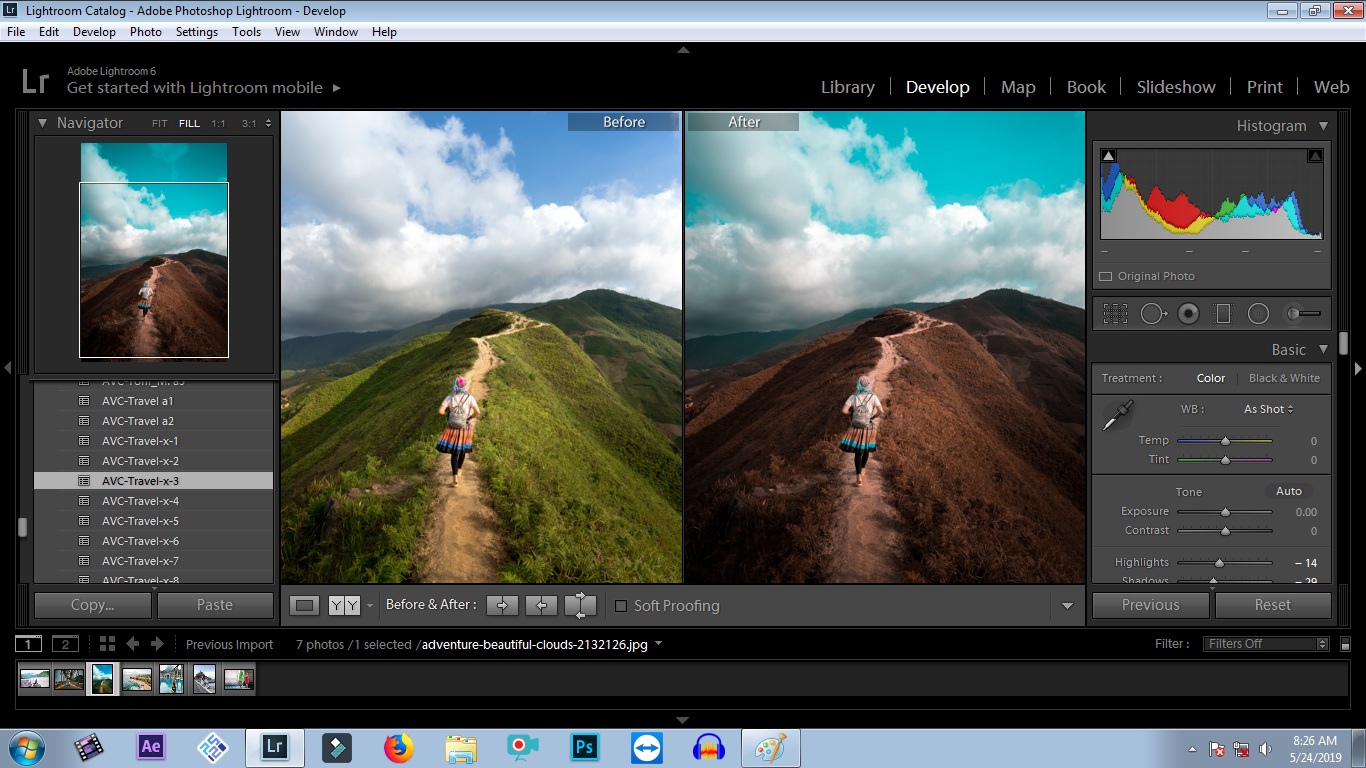Open the toolbar content menu arrow
This screenshot has width=1366, height=768.
(1067, 606)
